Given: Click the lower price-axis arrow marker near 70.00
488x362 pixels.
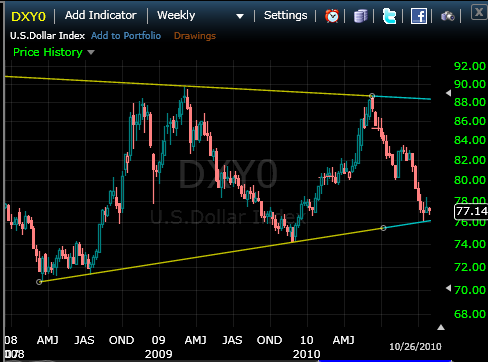Looking at the screenshot, I should click(448, 288).
